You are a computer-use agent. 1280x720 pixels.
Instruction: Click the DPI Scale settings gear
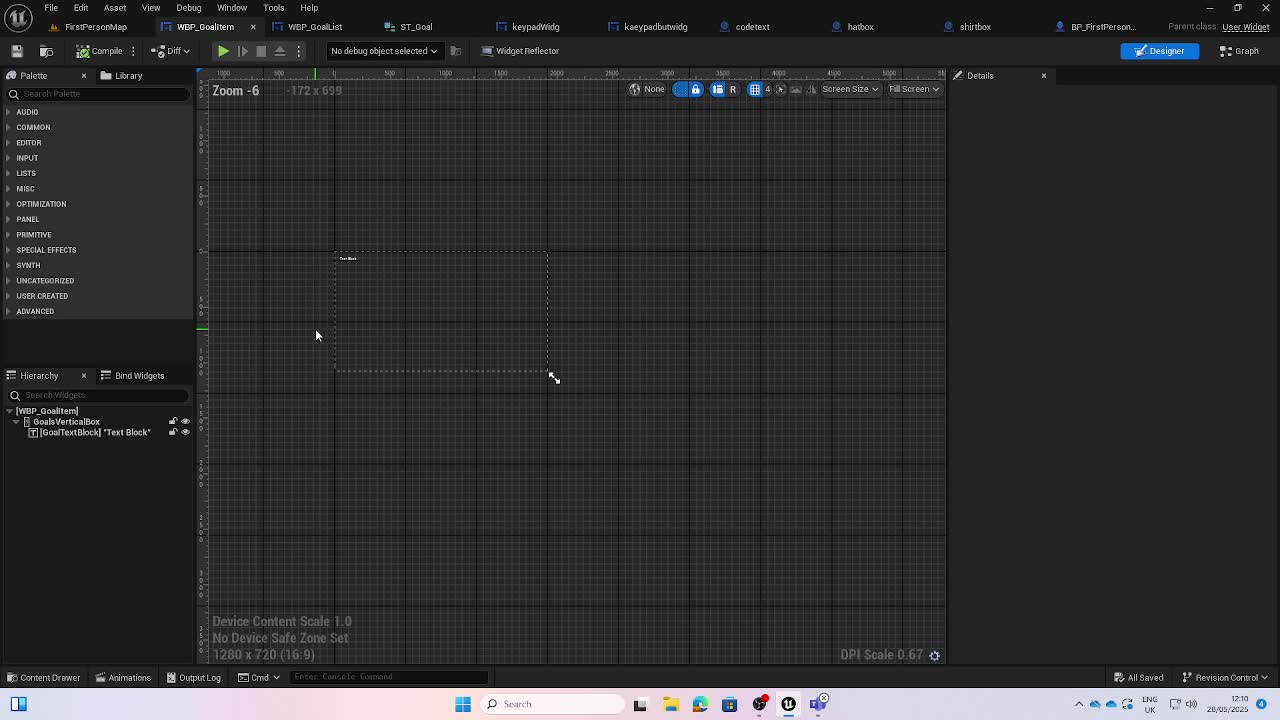935,655
